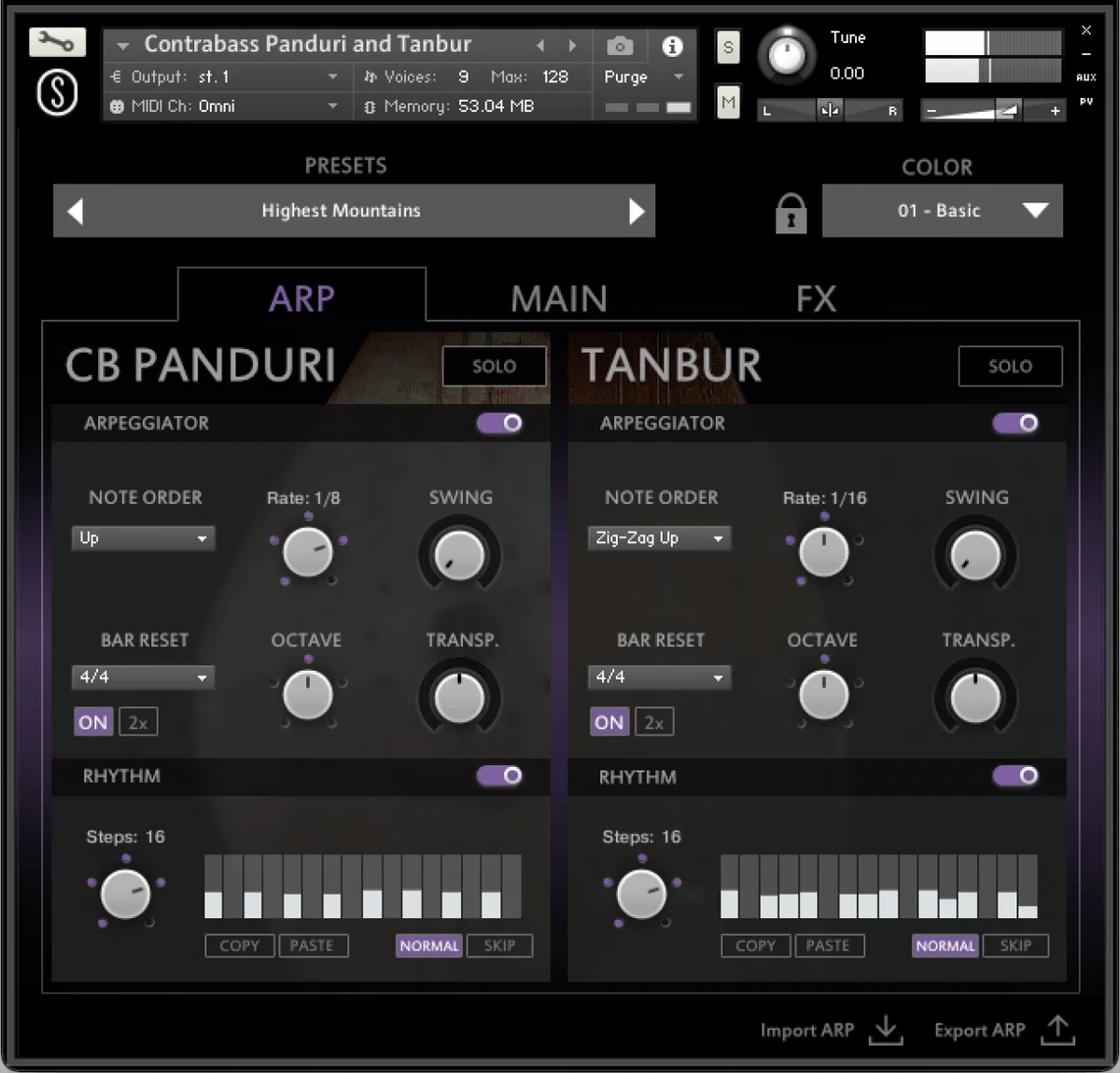The width and height of the screenshot is (1120, 1073).
Task: Open the Color dropdown showing 01 - Basic
Action: click(x=942, y=211)
